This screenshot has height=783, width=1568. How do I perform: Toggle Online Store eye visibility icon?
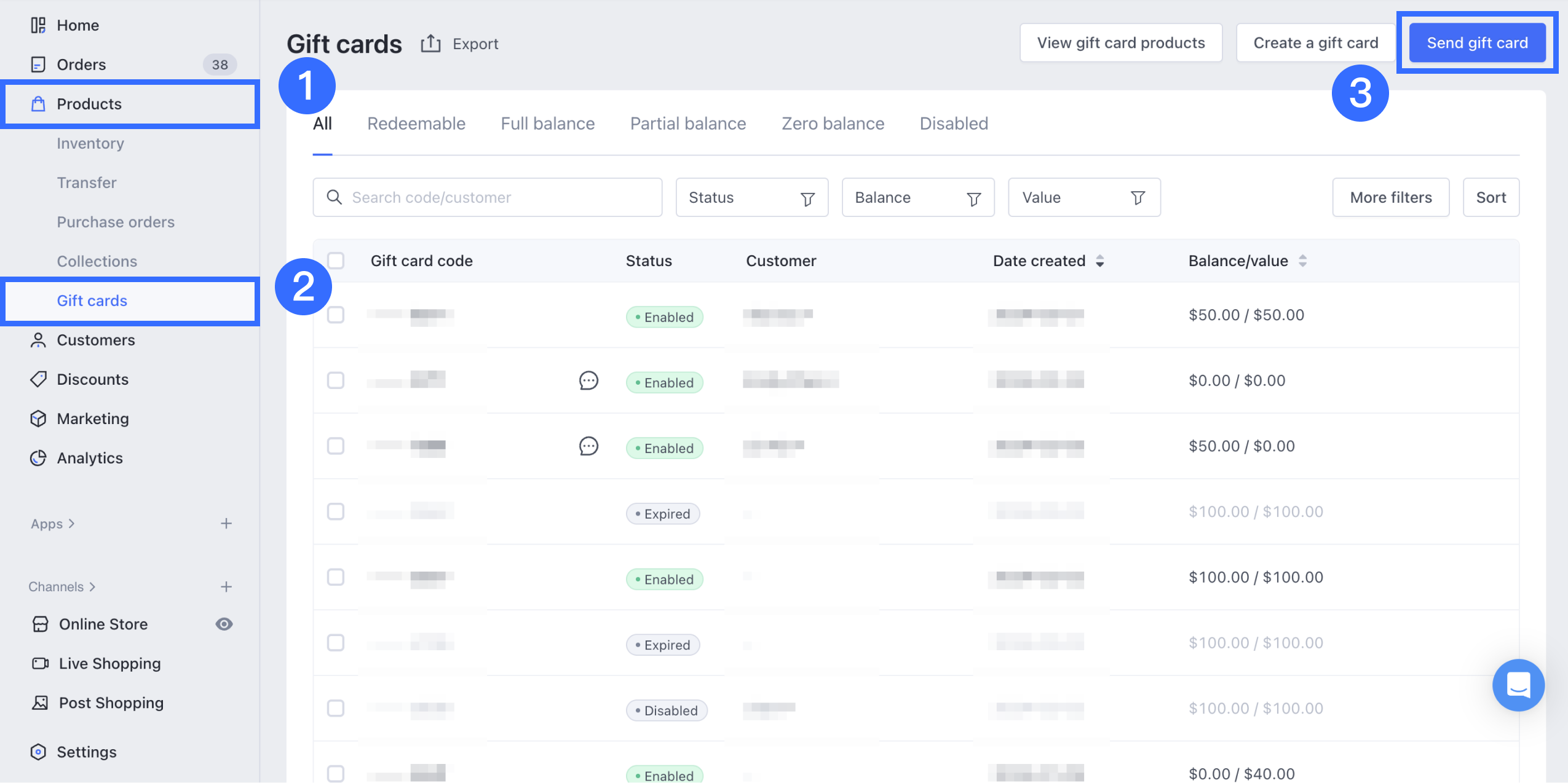(x=224, y=624)
